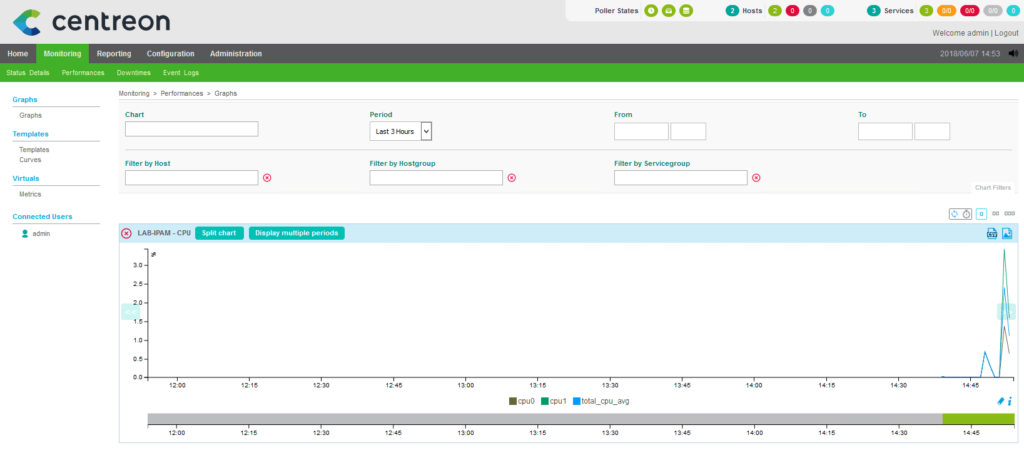Remove the LAB-IPAM - CPU chart

click(127, 233)
